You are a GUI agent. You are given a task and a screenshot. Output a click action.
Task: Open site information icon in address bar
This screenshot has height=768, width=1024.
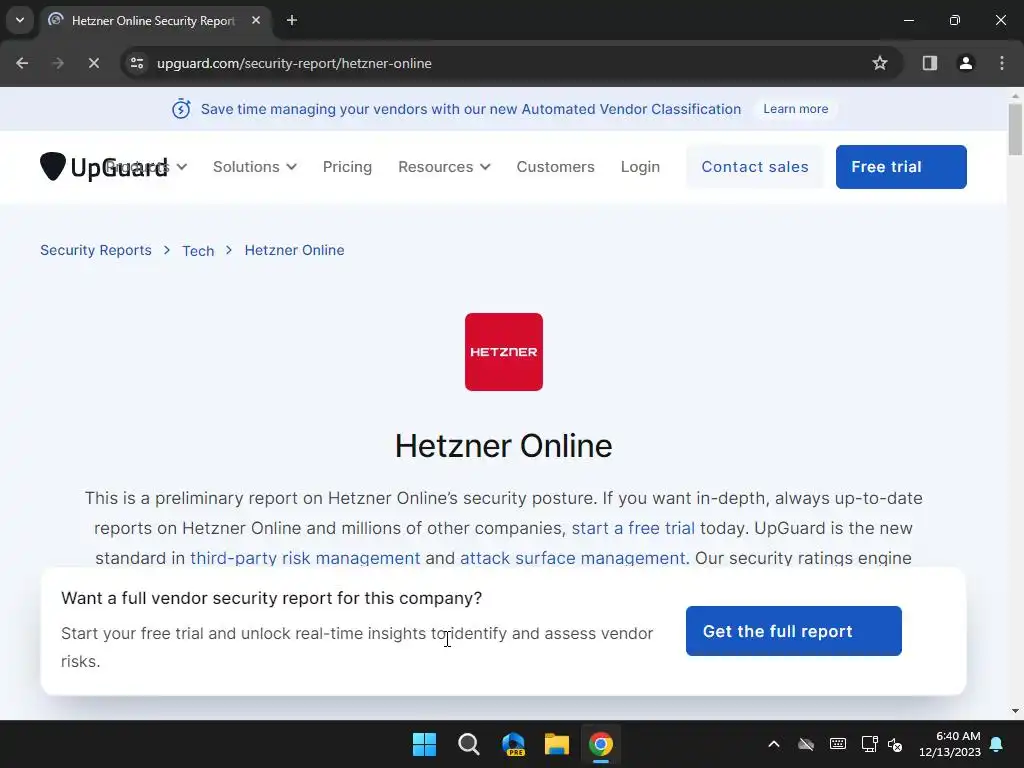pyautogui.click(x=137, y=63)
